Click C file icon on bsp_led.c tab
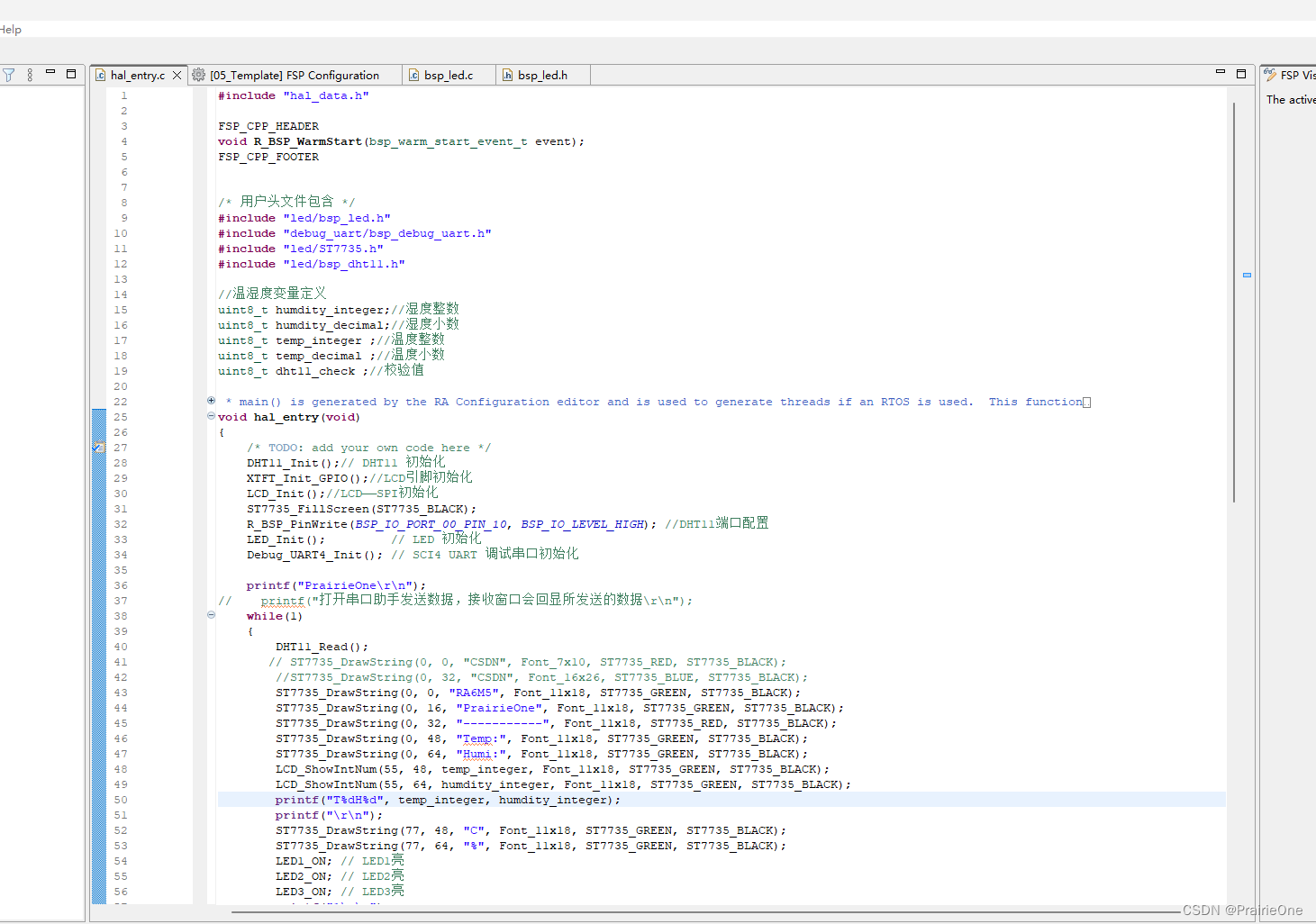The width and height of the screenshot is (1316, 924). tap(413, 76)
